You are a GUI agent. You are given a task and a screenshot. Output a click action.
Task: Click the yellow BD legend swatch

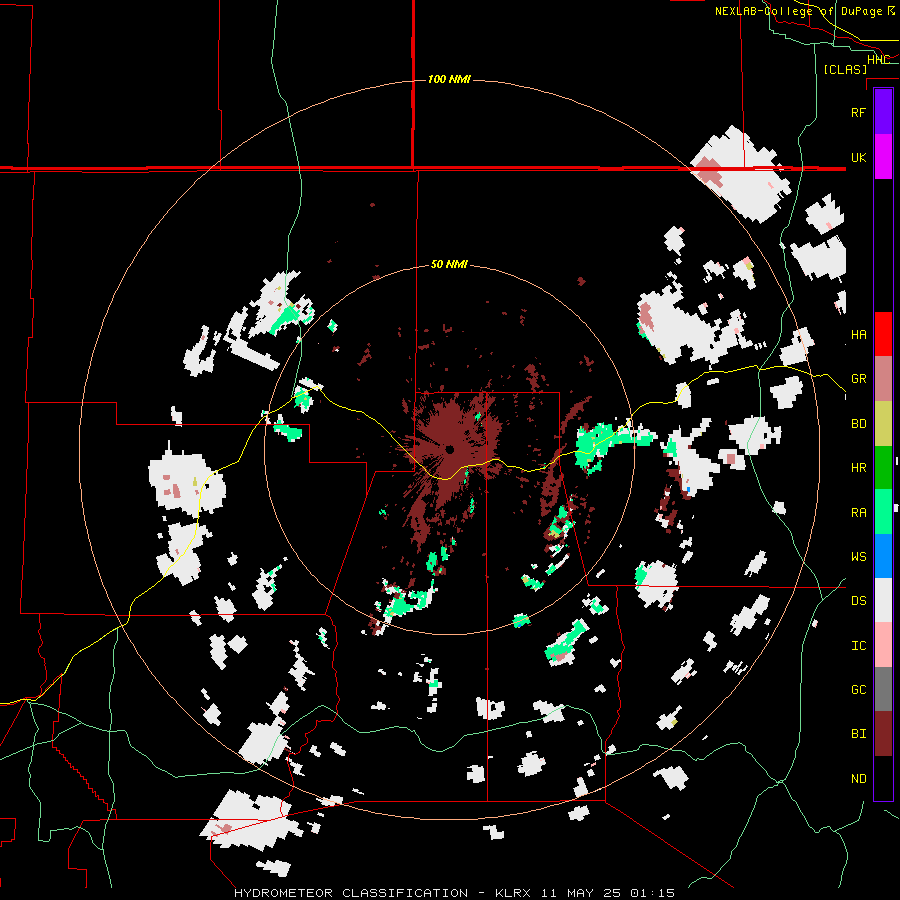pyautogui.click(x=883, y=424)
